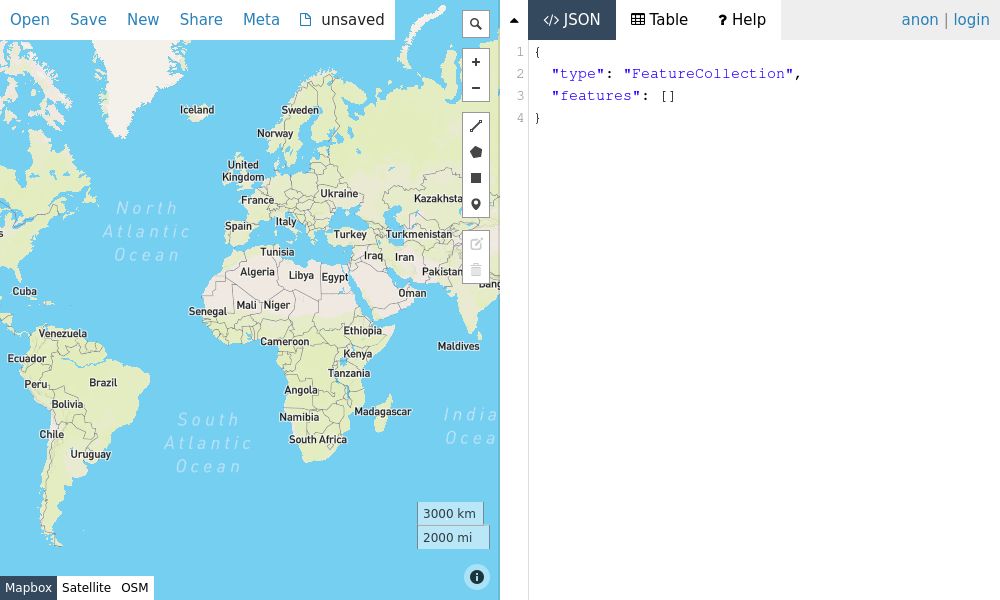1000x600 pixels.
Task: Select the Mapbox basemap
Action: (28, 588)
